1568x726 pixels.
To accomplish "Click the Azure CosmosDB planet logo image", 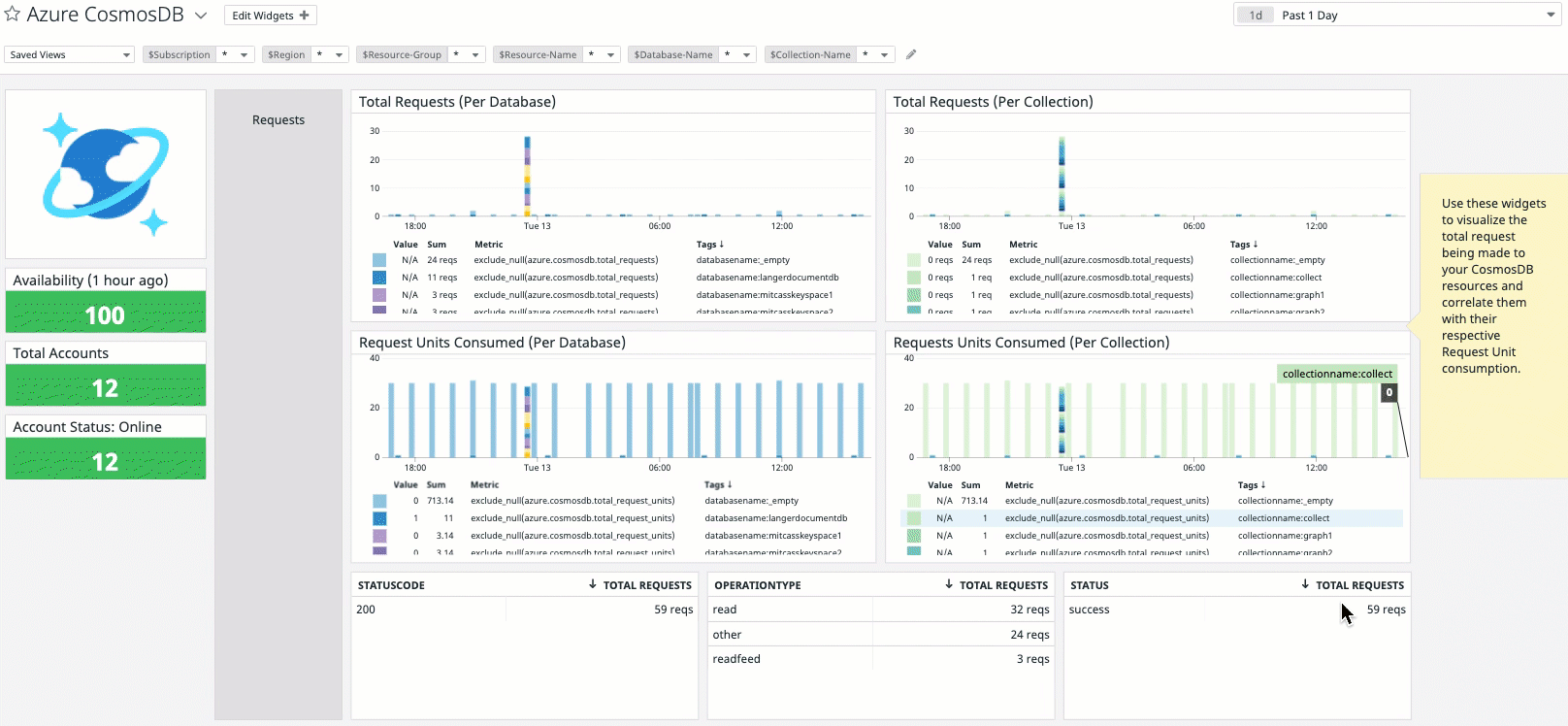I will [x=105, y=174].
